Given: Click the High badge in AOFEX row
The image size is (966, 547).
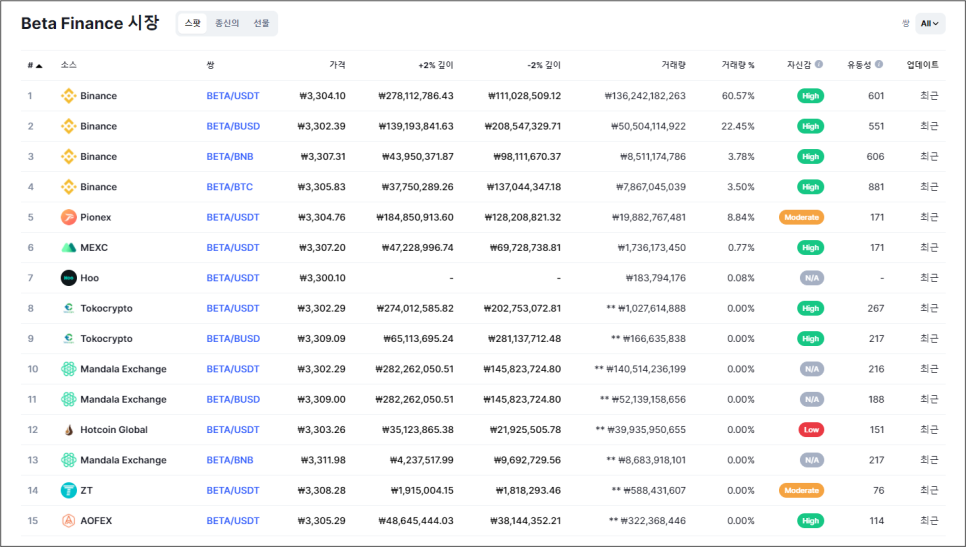Looking at the screenshot, I should click(810, 521).
